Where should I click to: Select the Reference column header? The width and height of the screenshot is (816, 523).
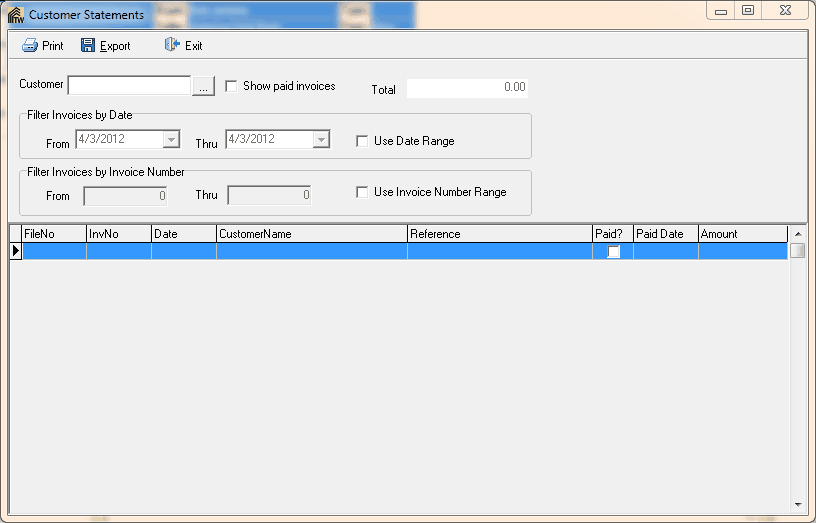tap(499, 234)
